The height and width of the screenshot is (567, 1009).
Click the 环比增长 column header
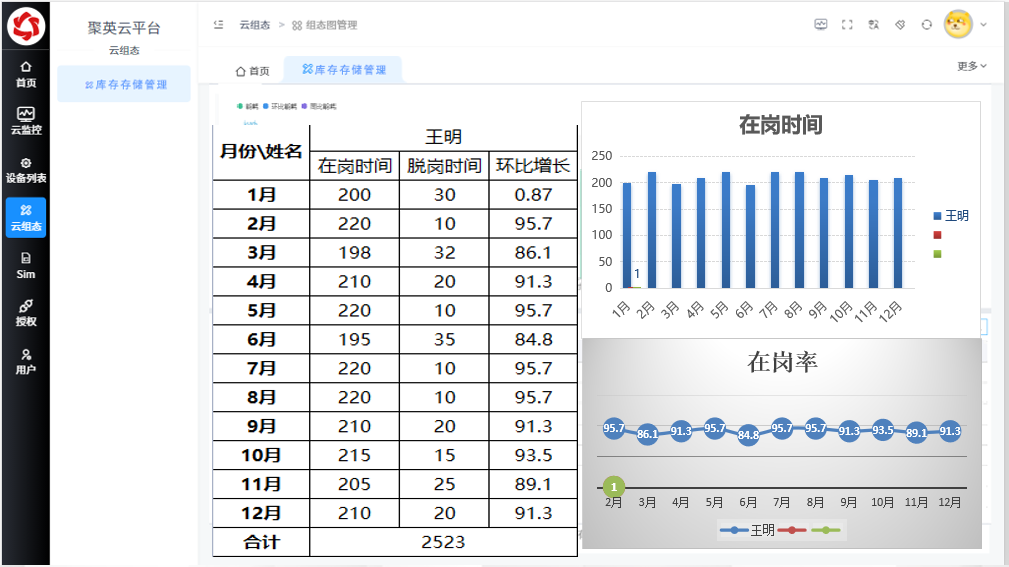(533, 166)
